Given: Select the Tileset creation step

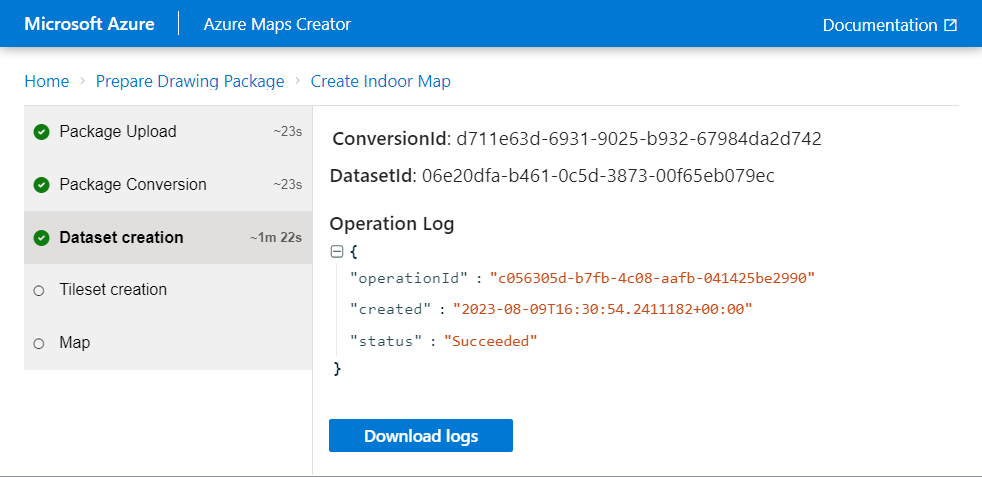Looking at the screenshot, I should click(x=168, y=290).
